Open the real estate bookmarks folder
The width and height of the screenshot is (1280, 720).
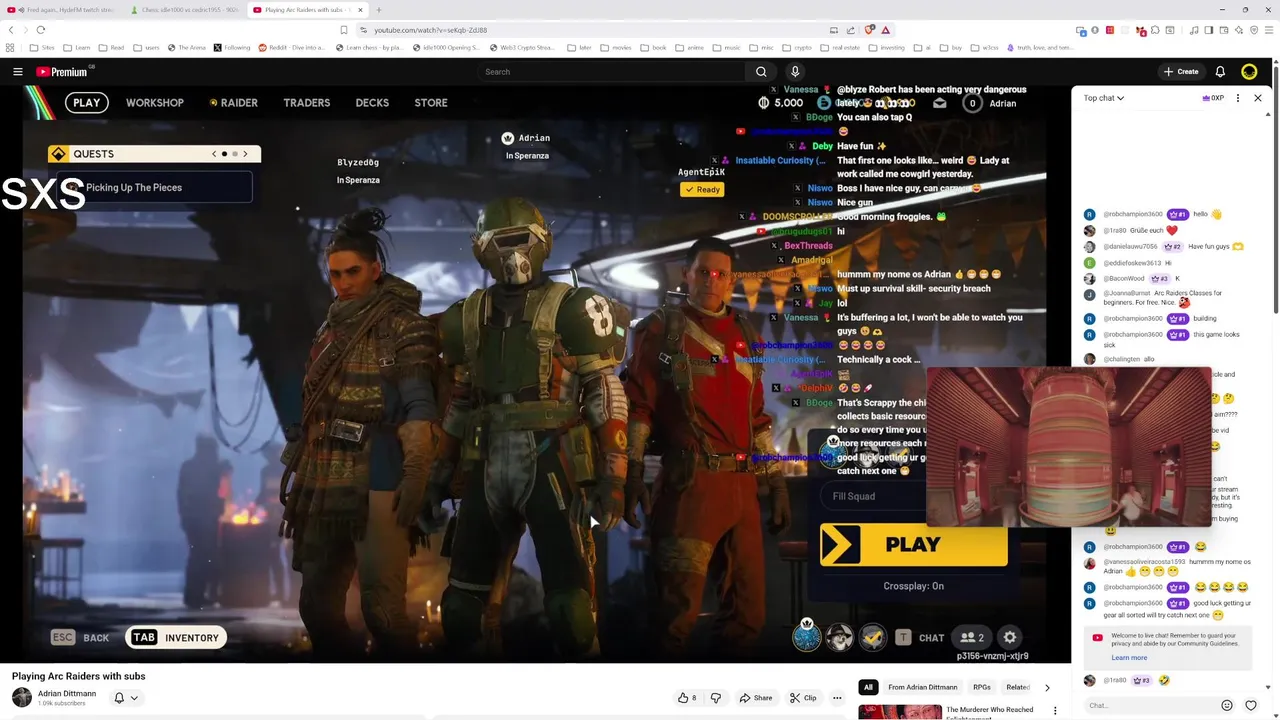click(839, 47)
